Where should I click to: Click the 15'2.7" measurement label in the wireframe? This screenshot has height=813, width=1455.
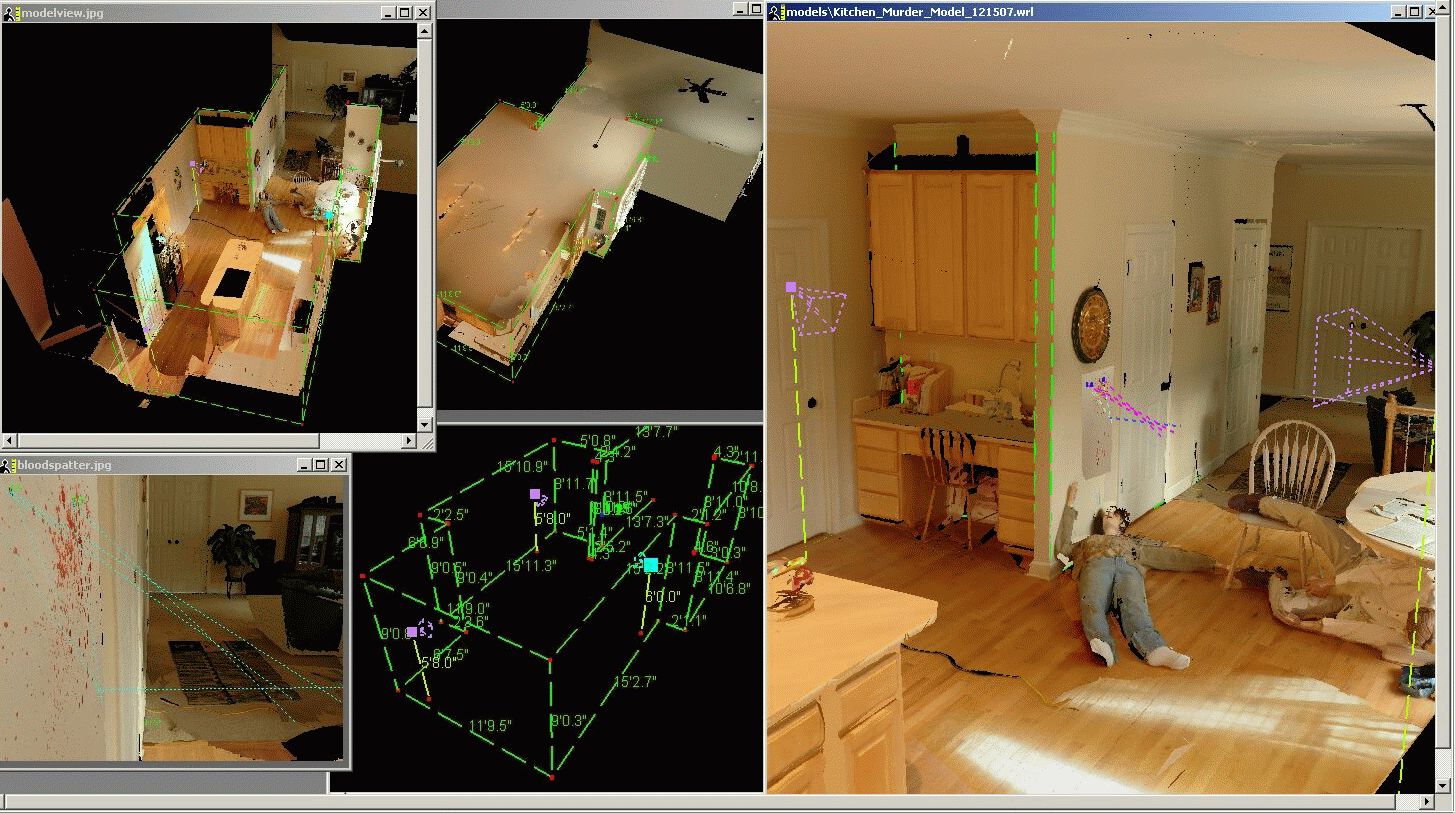pyautogui.click(x=635, y=682)
